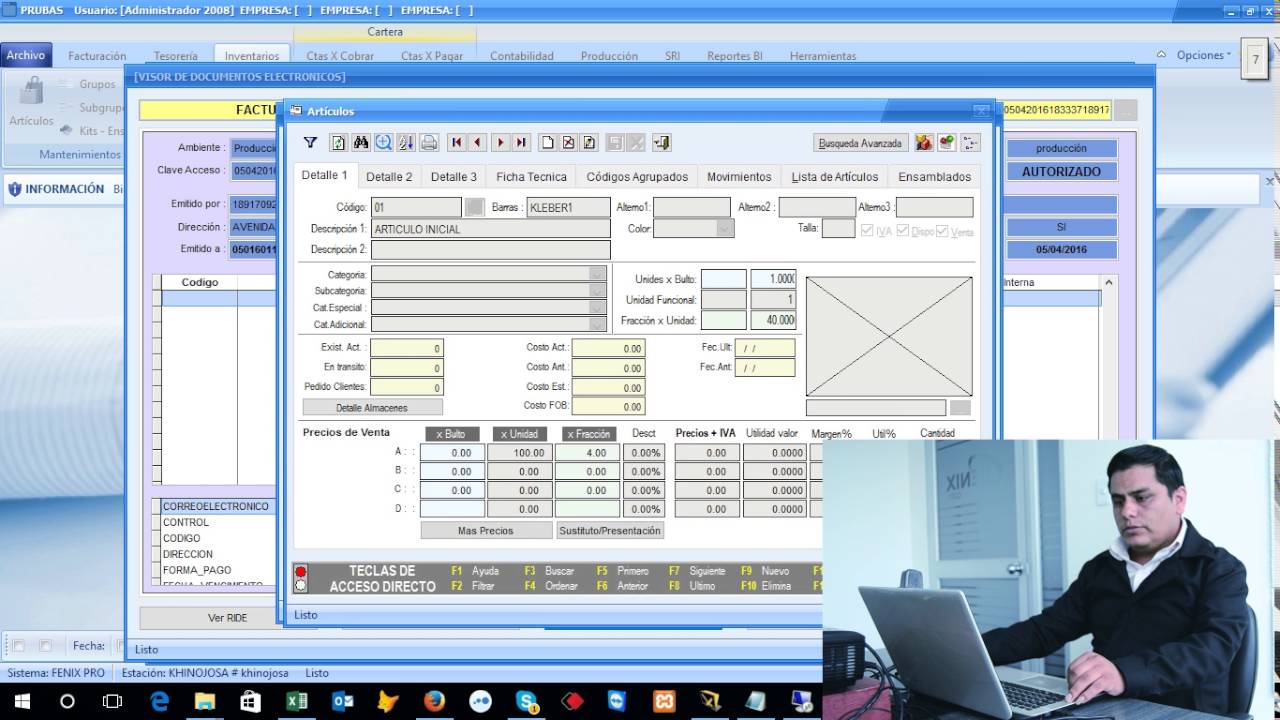Click the article image placeholder box
The height and width of the screenshot is (720, 1280).
tap(889, 336)
